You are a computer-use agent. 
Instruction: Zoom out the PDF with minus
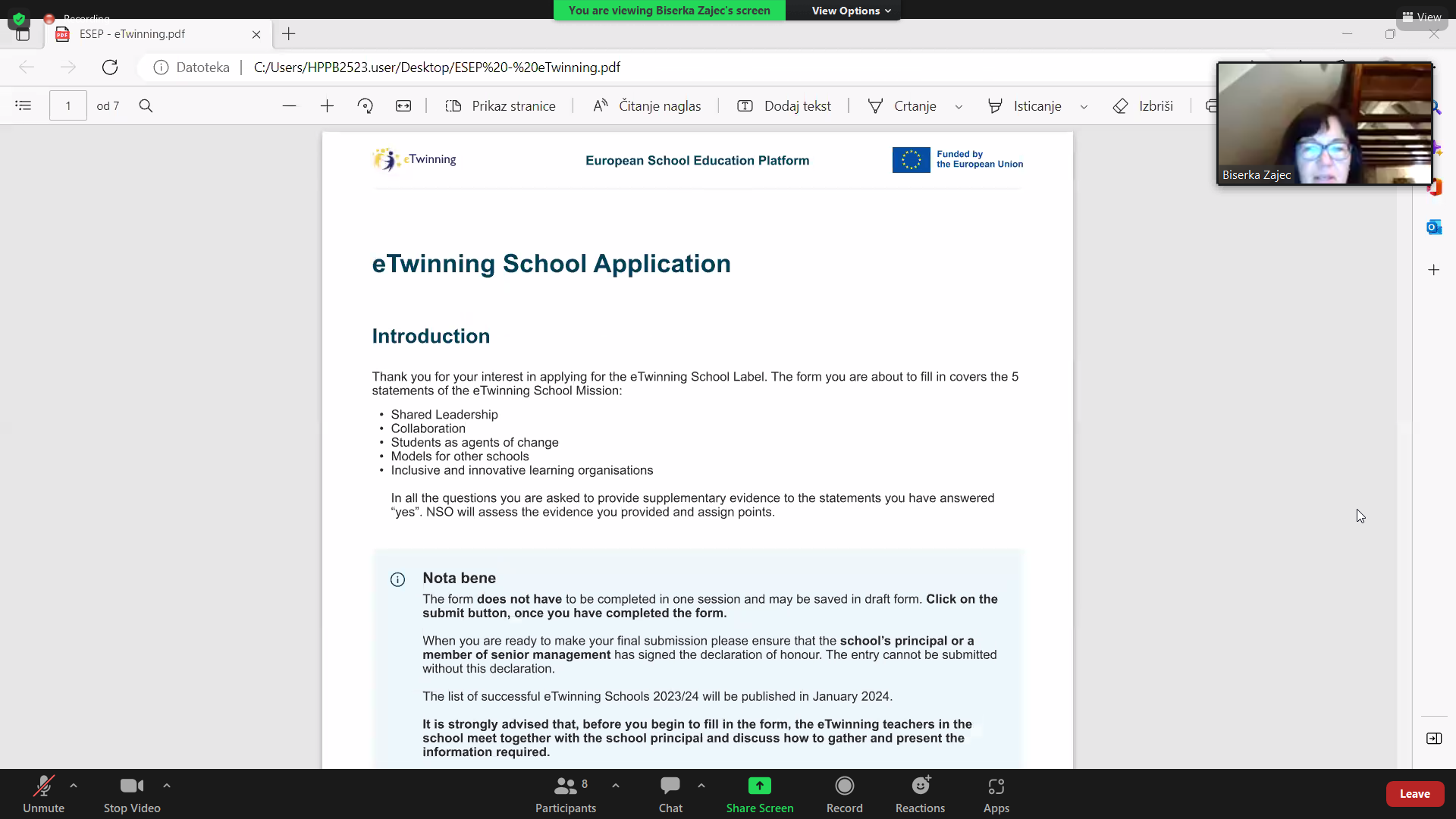pos(289,106)
